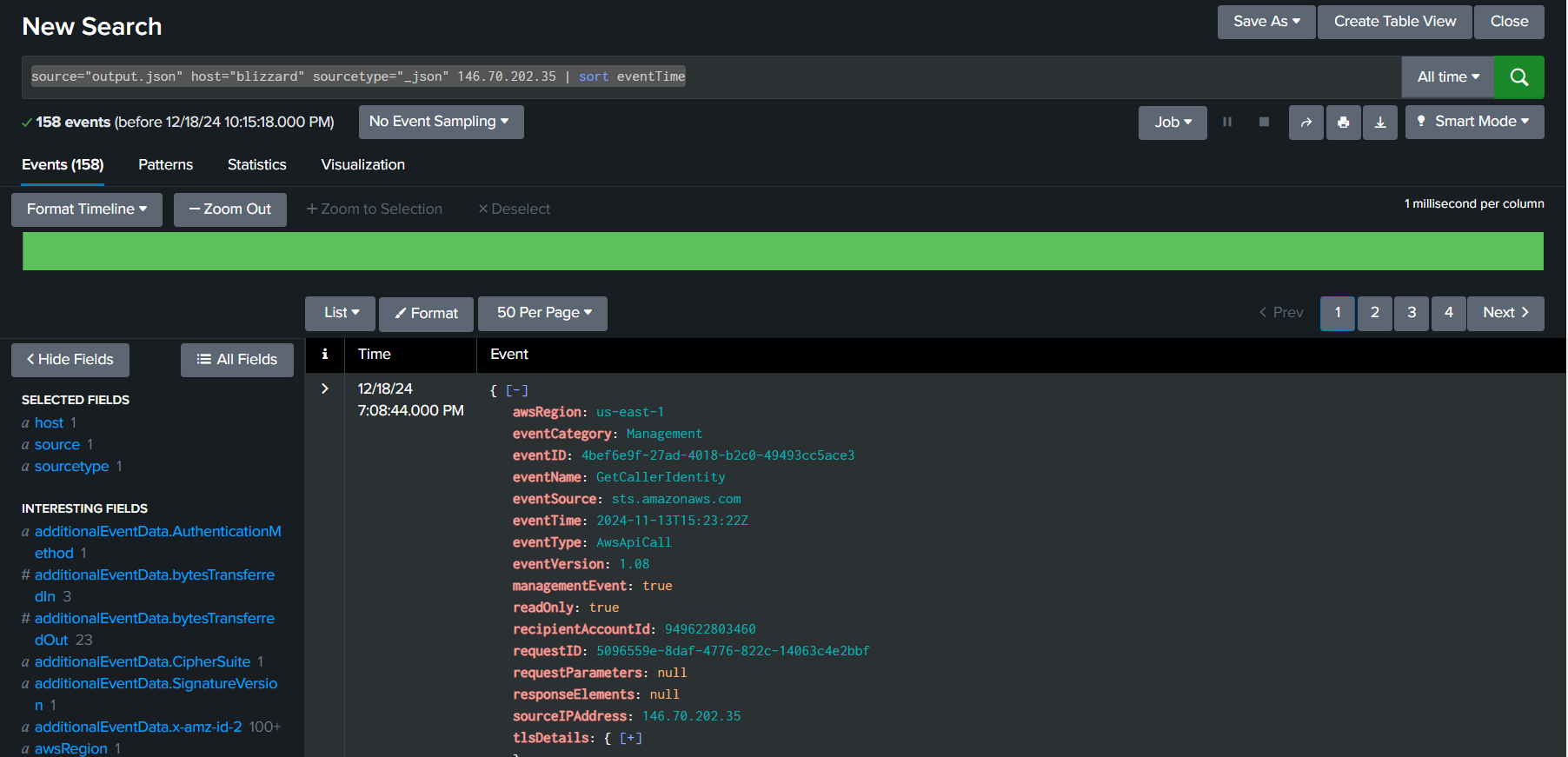Click the green timeline bar
The width and height of the screenshot is (1568, 757).
(x=782, y=251)
